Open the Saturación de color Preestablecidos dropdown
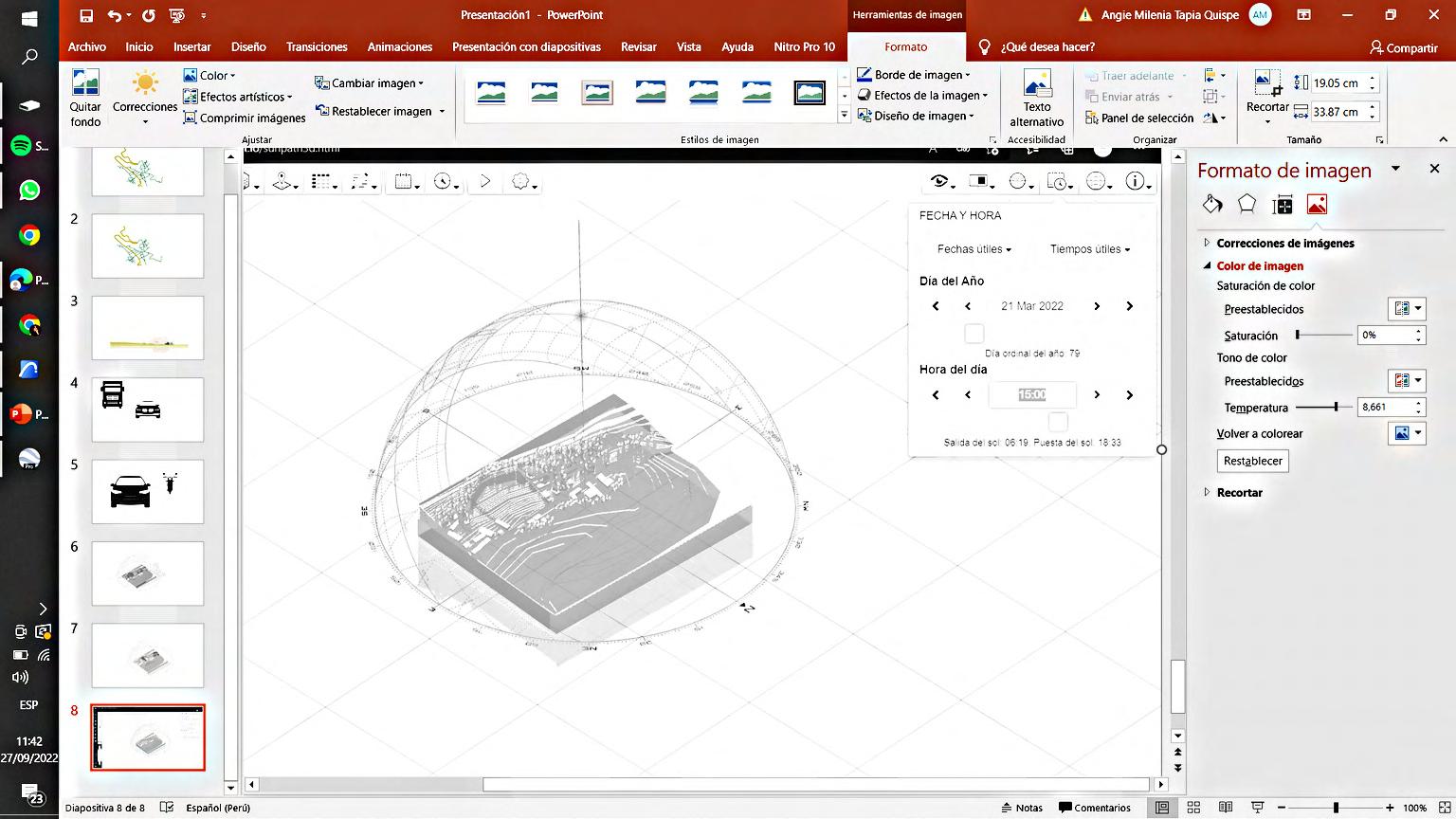Screen dimensions: 1456x819 pos(1407,309)
